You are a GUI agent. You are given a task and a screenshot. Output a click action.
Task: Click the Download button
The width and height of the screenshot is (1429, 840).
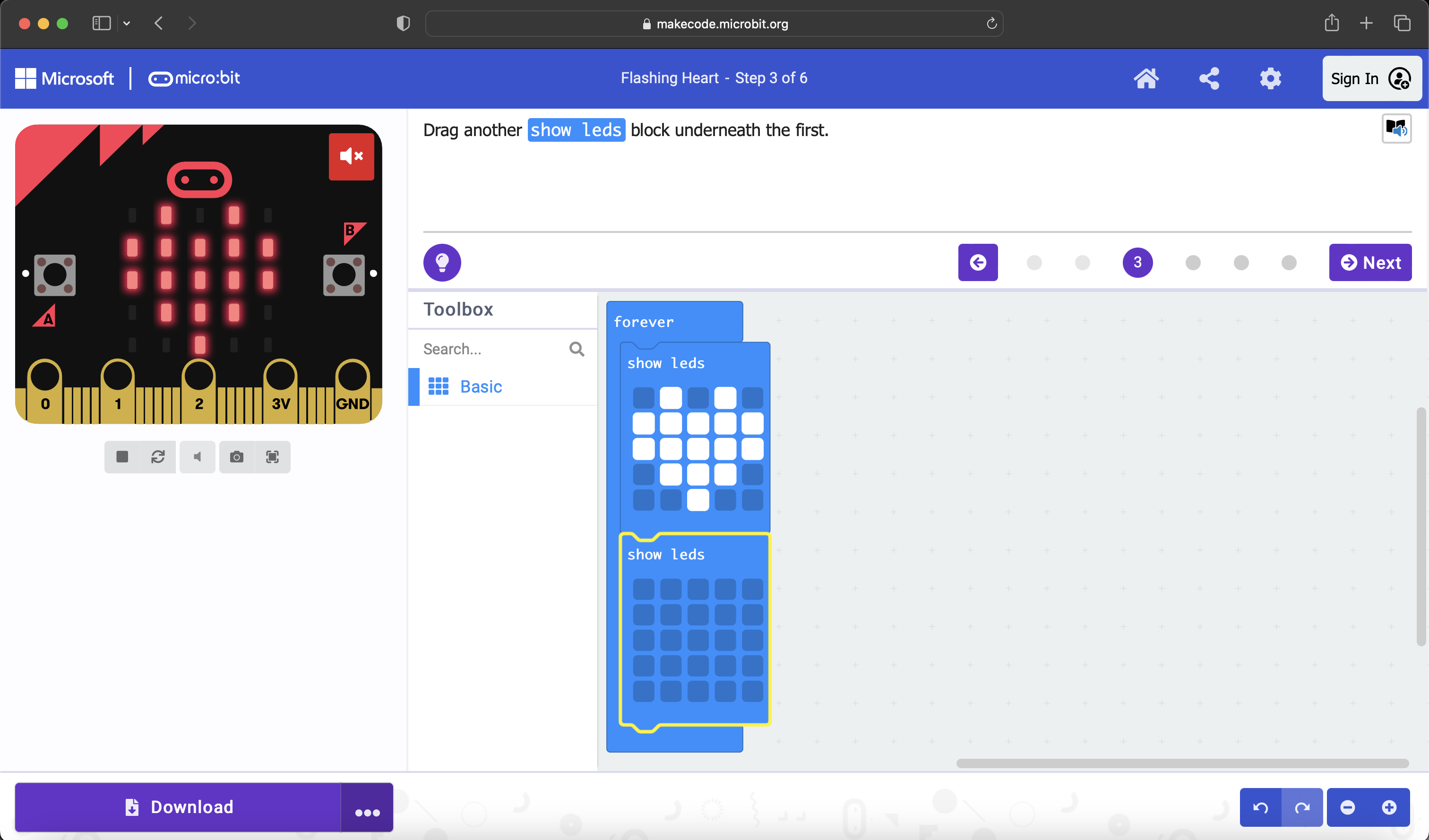pos(178,806)
